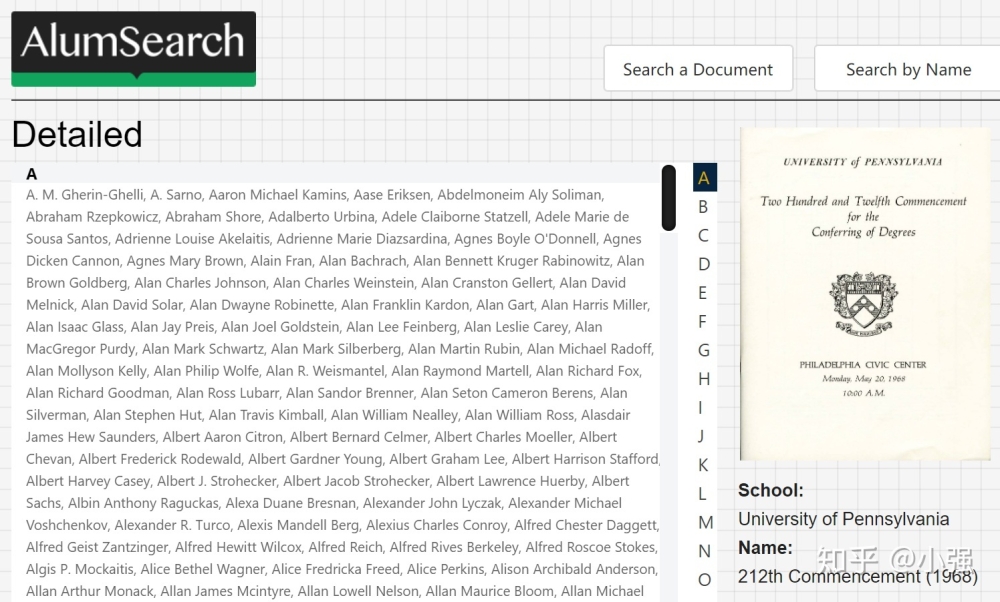Click the name A. Sarno
The image size is (1000, 602).
[176, 195]
